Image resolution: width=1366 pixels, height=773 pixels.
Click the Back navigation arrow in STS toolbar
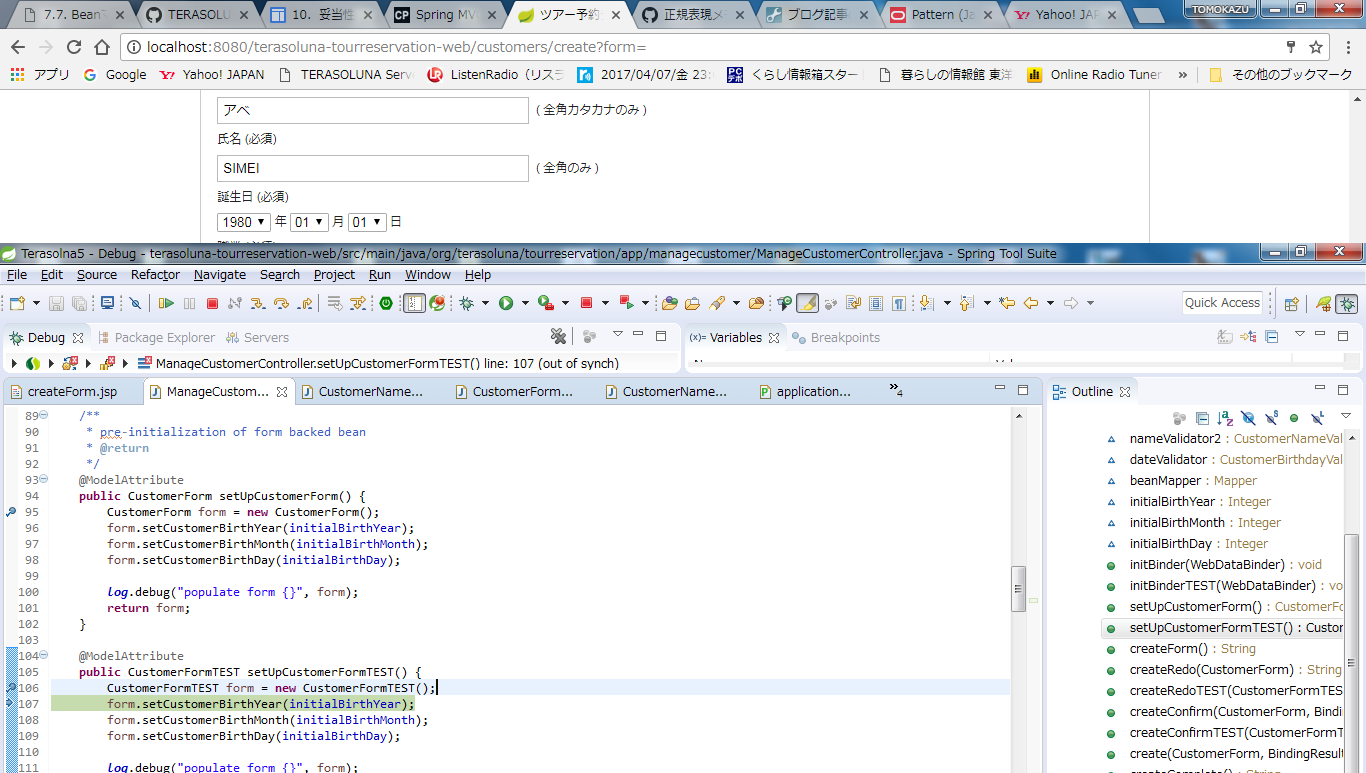coord(1030,303)
